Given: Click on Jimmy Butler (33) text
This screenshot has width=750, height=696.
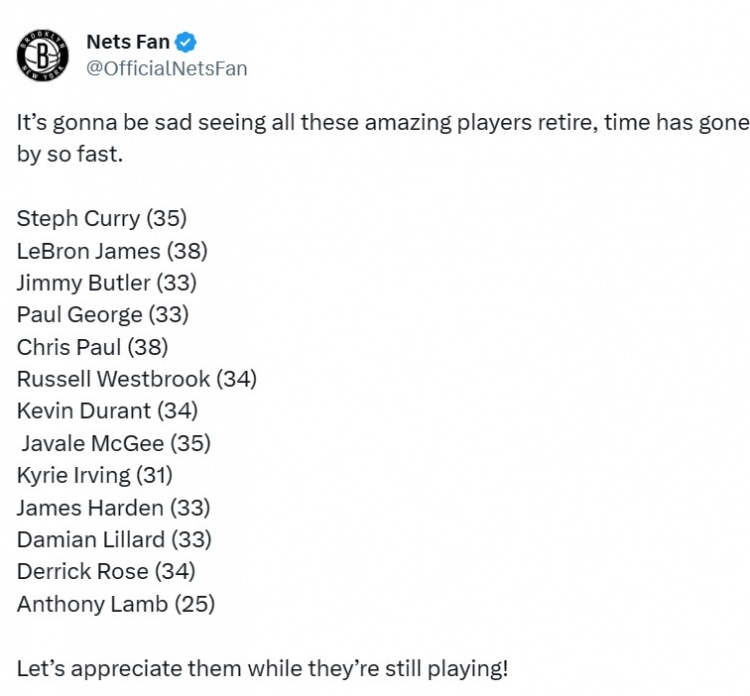Looking at the screenshot, I should click(107, 283).
